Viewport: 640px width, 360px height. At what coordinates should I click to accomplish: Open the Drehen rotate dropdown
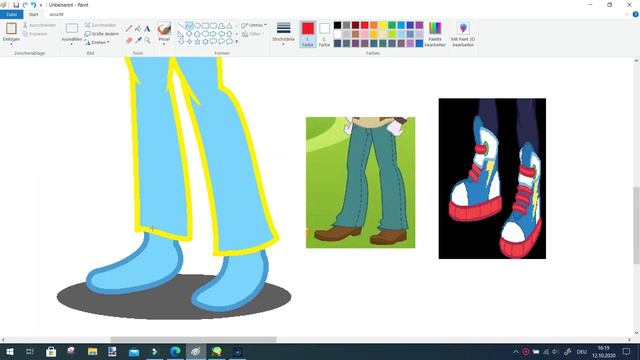[x=98, y=42]
